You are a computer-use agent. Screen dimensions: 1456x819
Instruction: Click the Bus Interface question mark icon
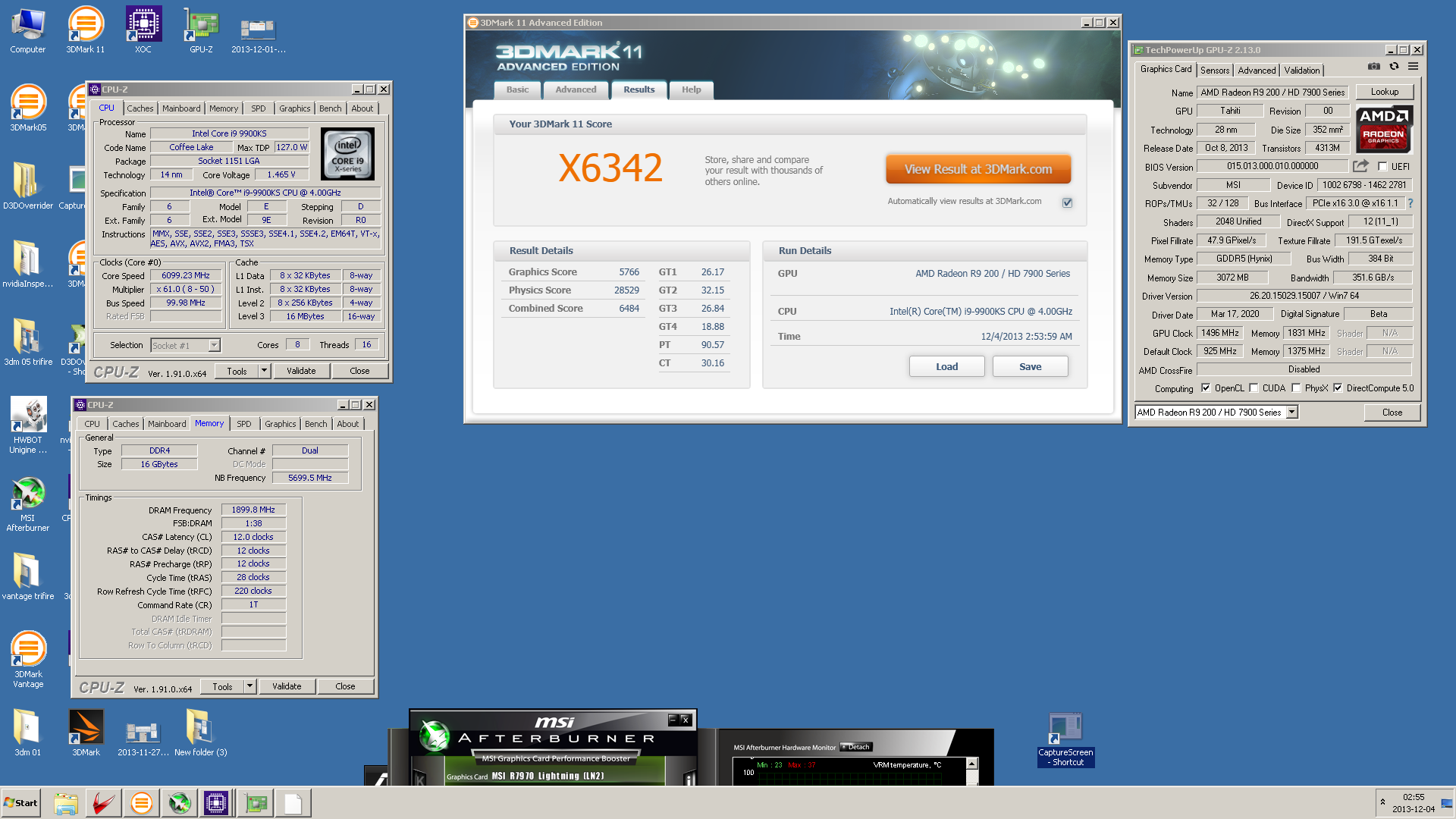(x=1410, y=203)
